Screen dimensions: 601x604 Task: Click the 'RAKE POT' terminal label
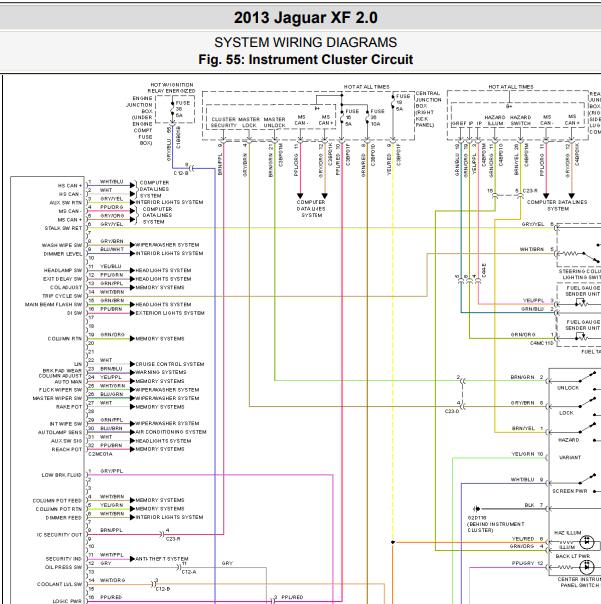69,407
